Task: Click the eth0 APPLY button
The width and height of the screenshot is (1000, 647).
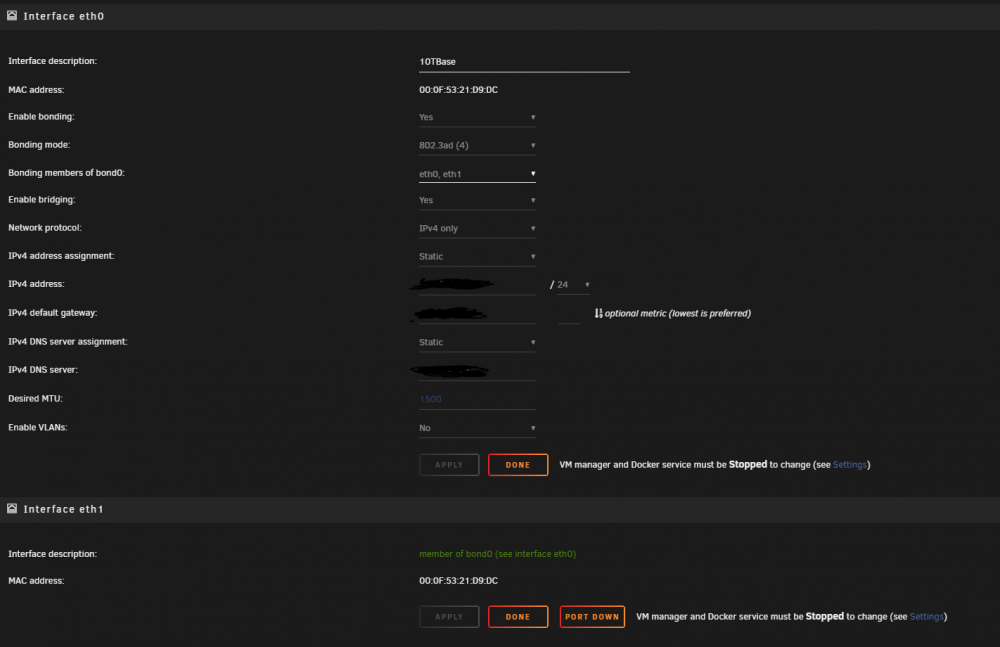Action: (449, 465)
